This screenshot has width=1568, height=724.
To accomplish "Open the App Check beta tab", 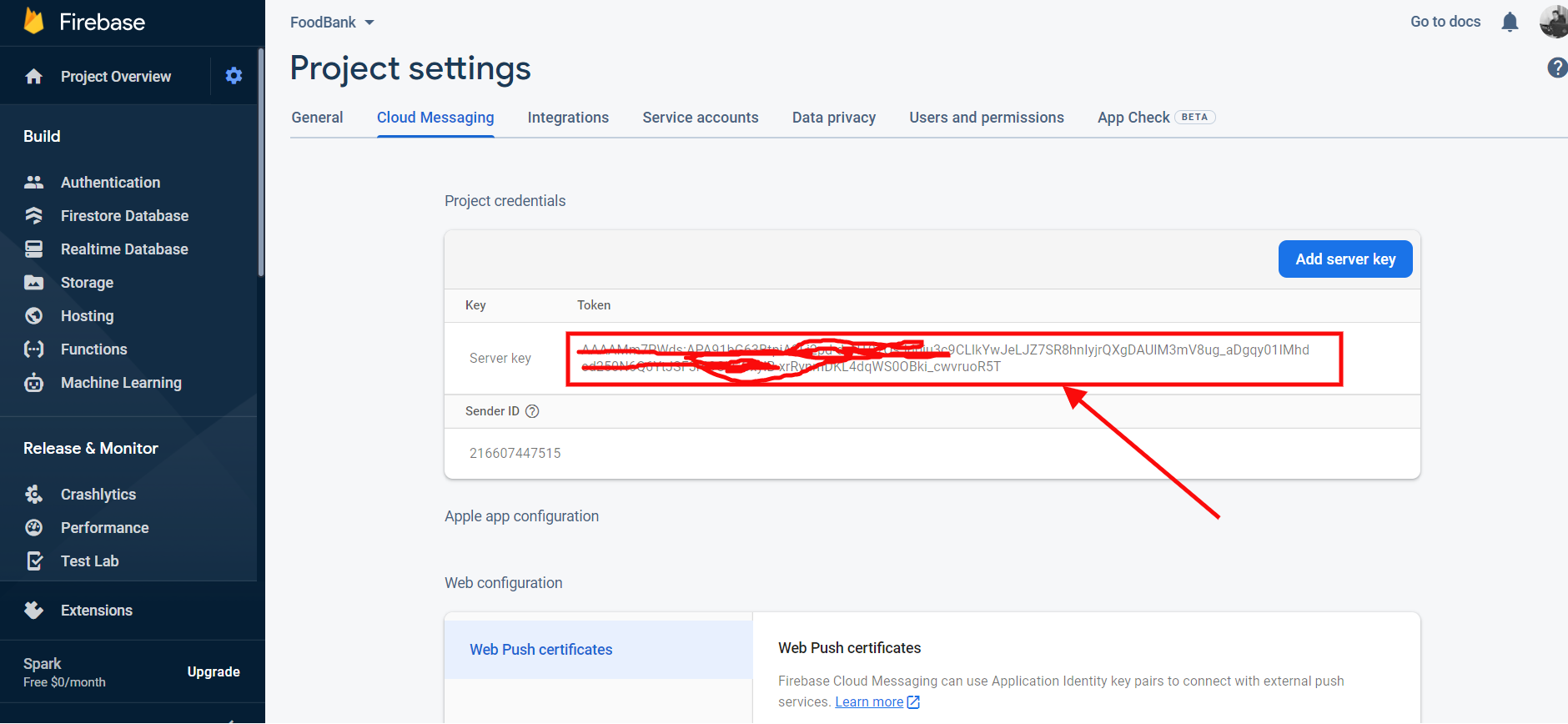I will 1156,118.
